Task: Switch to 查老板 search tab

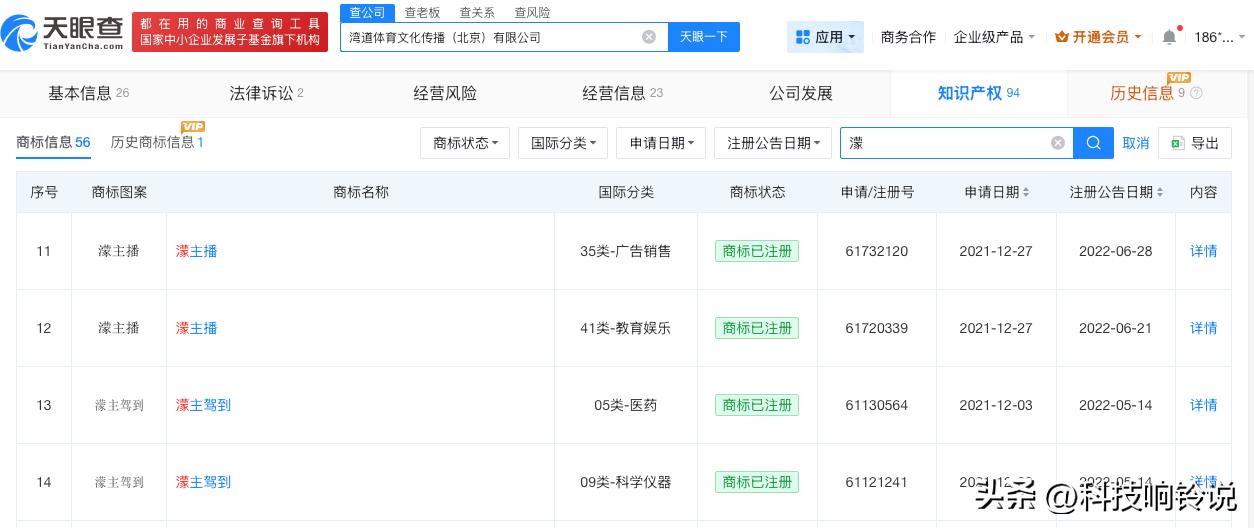Action: click(422, 12)
